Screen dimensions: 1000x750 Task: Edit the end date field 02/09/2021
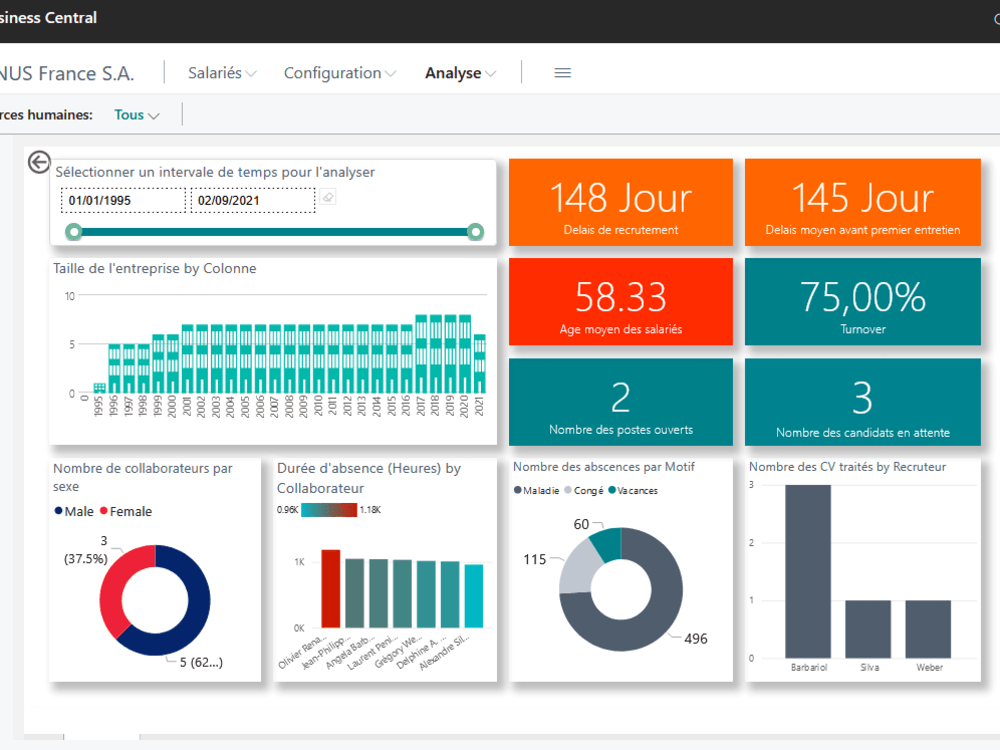[x=253, y=200]
